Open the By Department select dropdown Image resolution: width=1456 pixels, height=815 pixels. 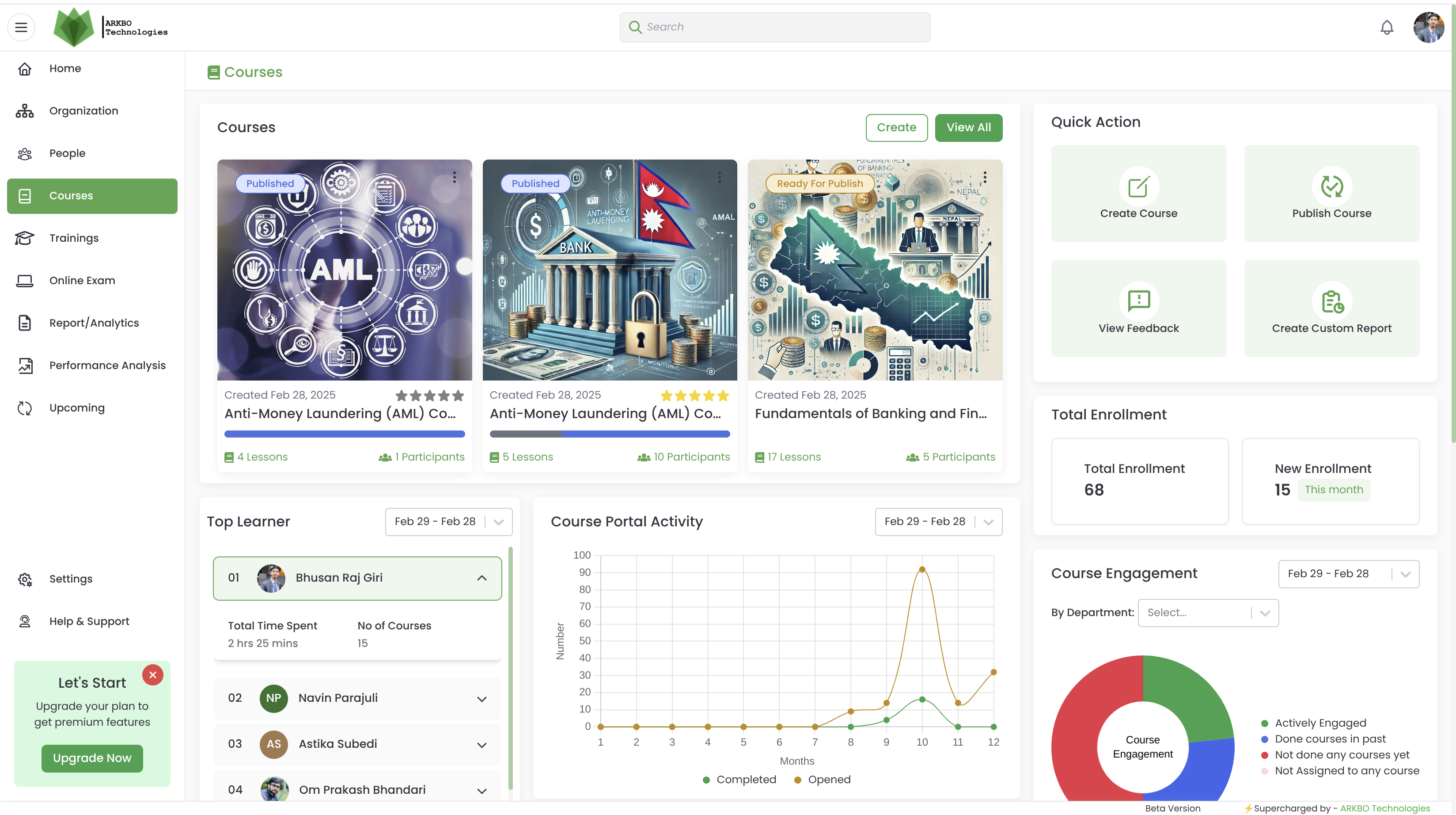click(x=1208, y=613)
